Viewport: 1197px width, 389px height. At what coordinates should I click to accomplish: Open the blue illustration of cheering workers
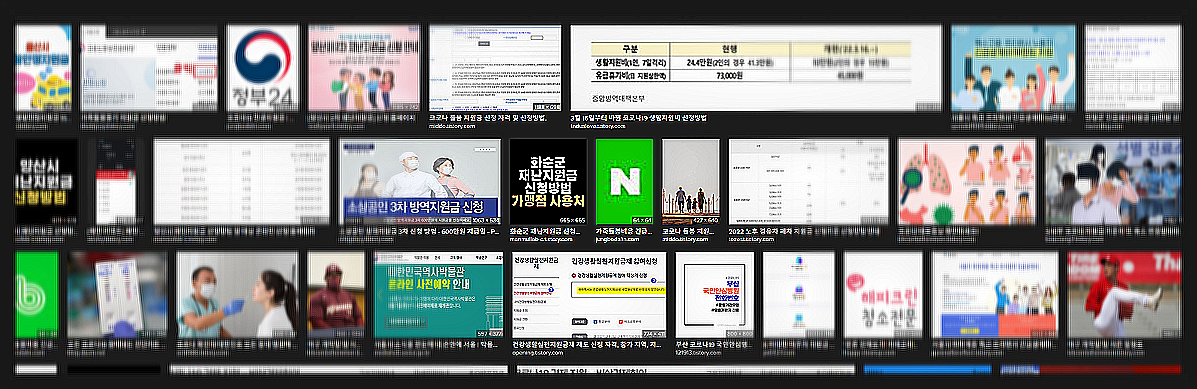tap(1013, 68)
